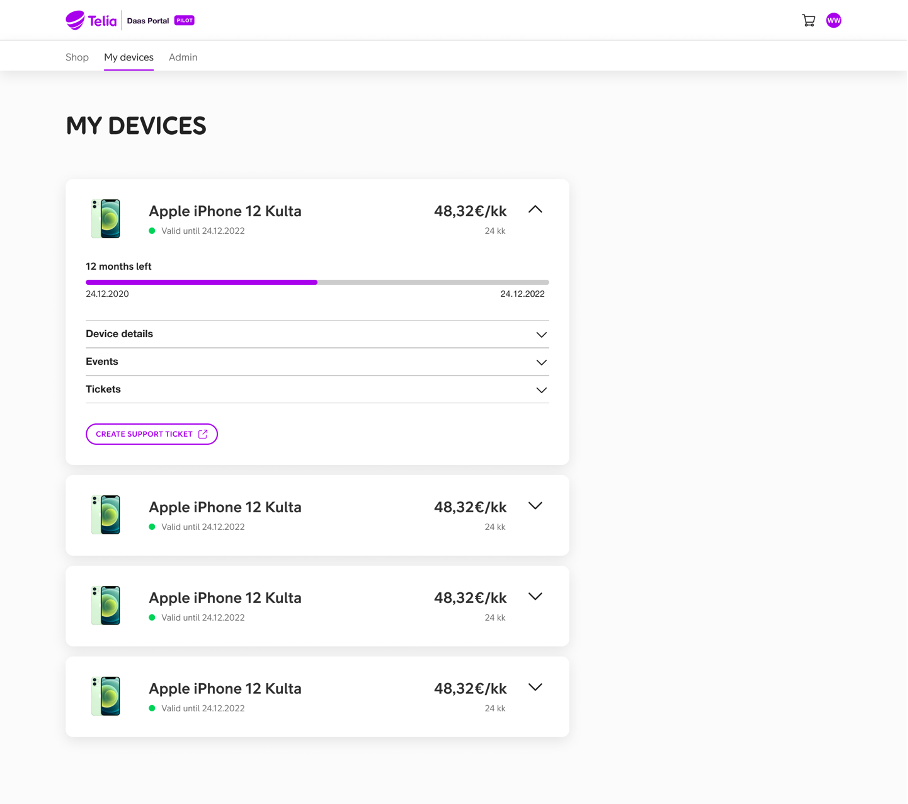Click the first card's '24 kk' term label
This screenshot has width=908, height=804.
[495, 231]
